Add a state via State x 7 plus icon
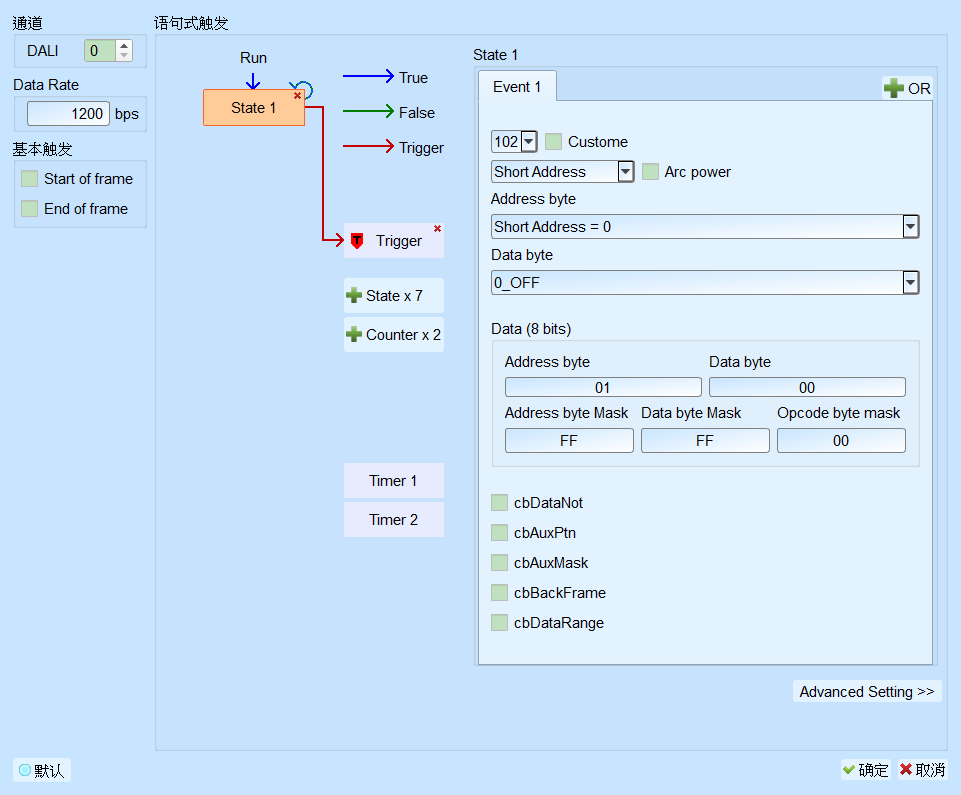 pos(354,295)
